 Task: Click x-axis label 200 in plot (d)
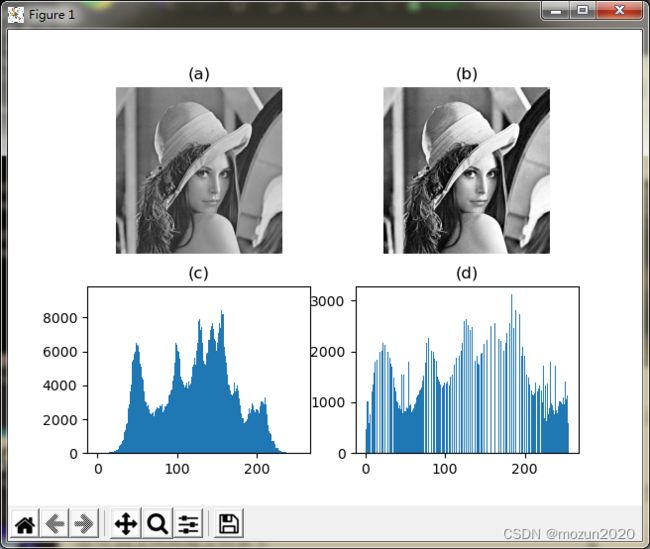click(x=524, y=469)
